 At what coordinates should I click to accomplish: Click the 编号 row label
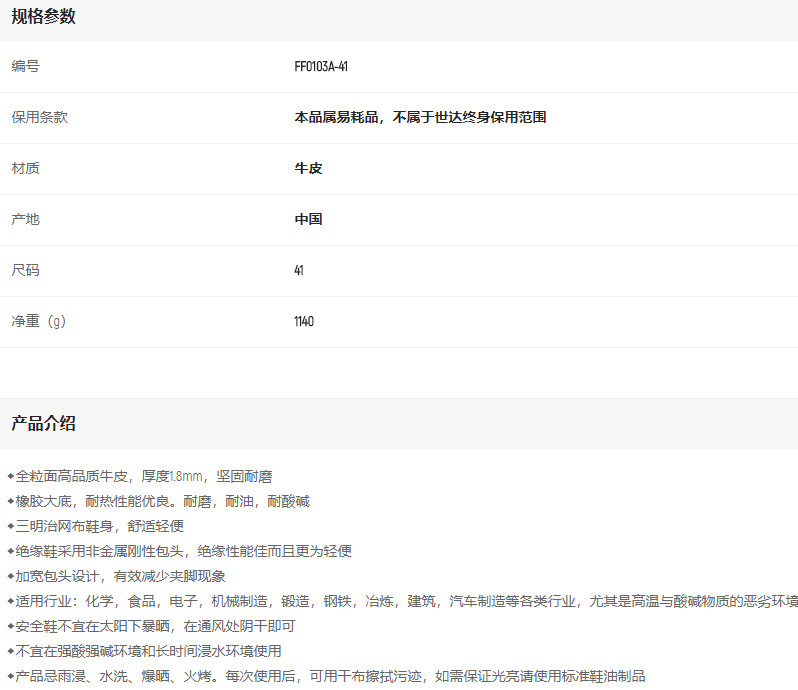point(25,67)
